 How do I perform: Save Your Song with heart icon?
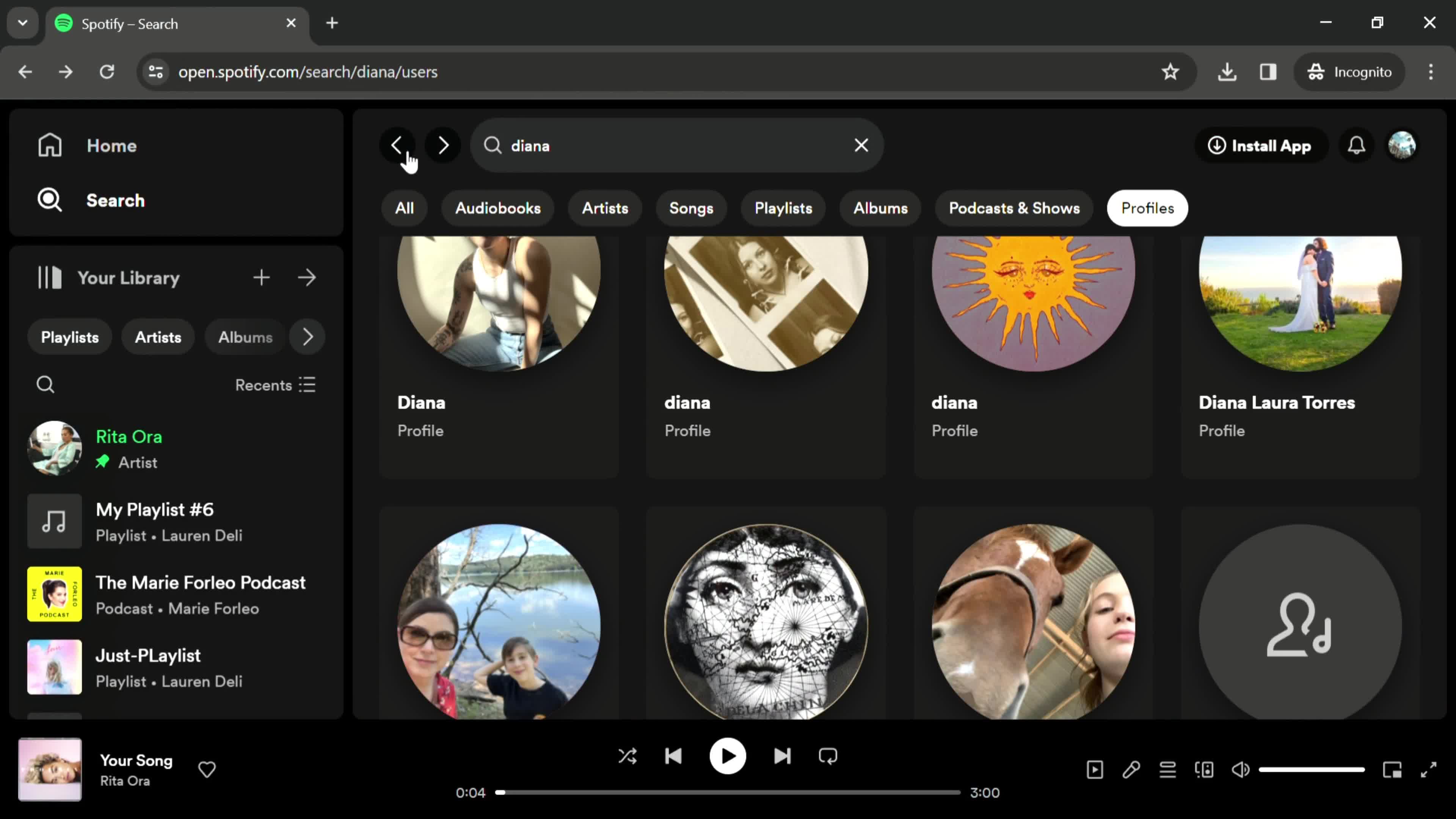click(207, 769)
